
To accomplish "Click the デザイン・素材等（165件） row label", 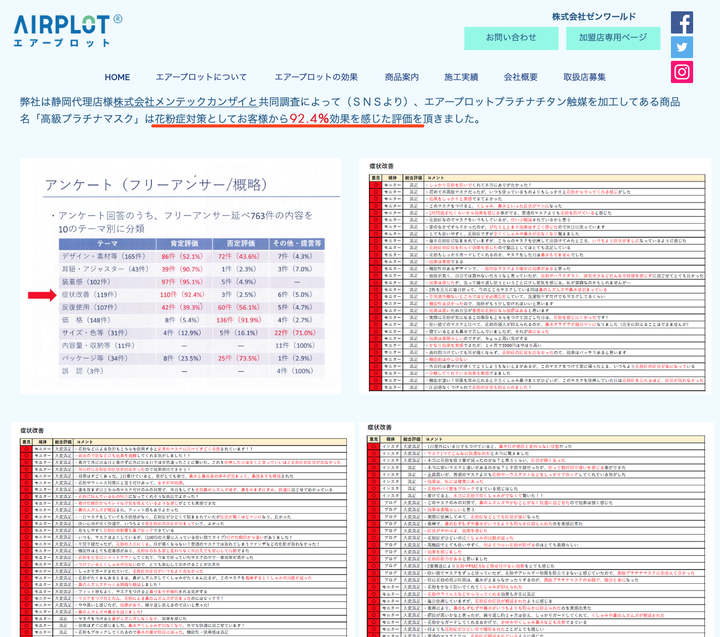I will tap(103, 256).
